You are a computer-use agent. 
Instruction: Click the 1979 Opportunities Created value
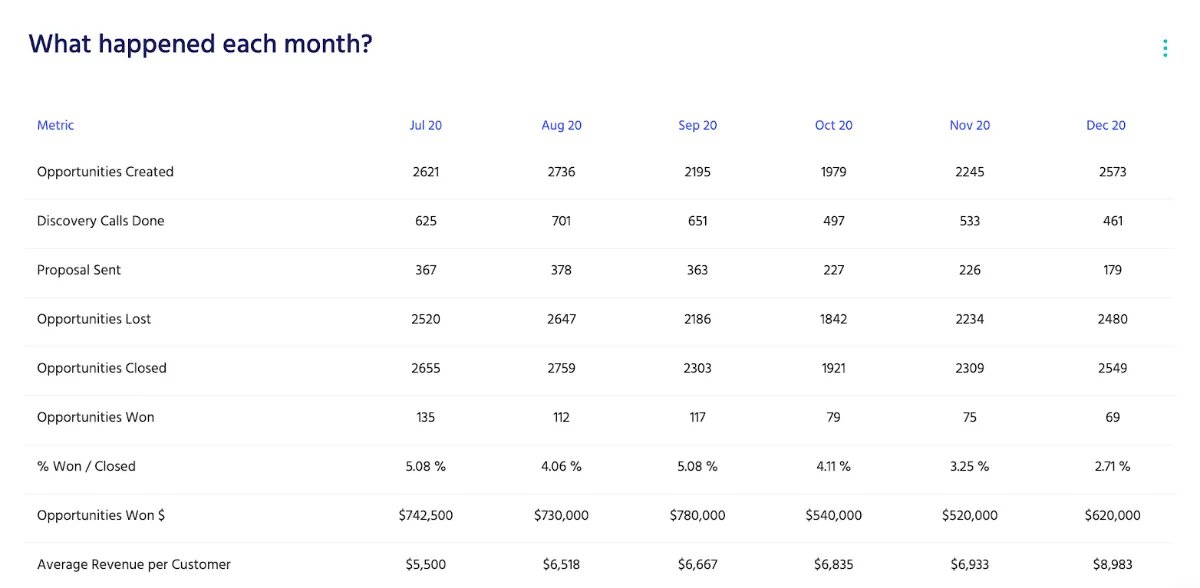834,172
